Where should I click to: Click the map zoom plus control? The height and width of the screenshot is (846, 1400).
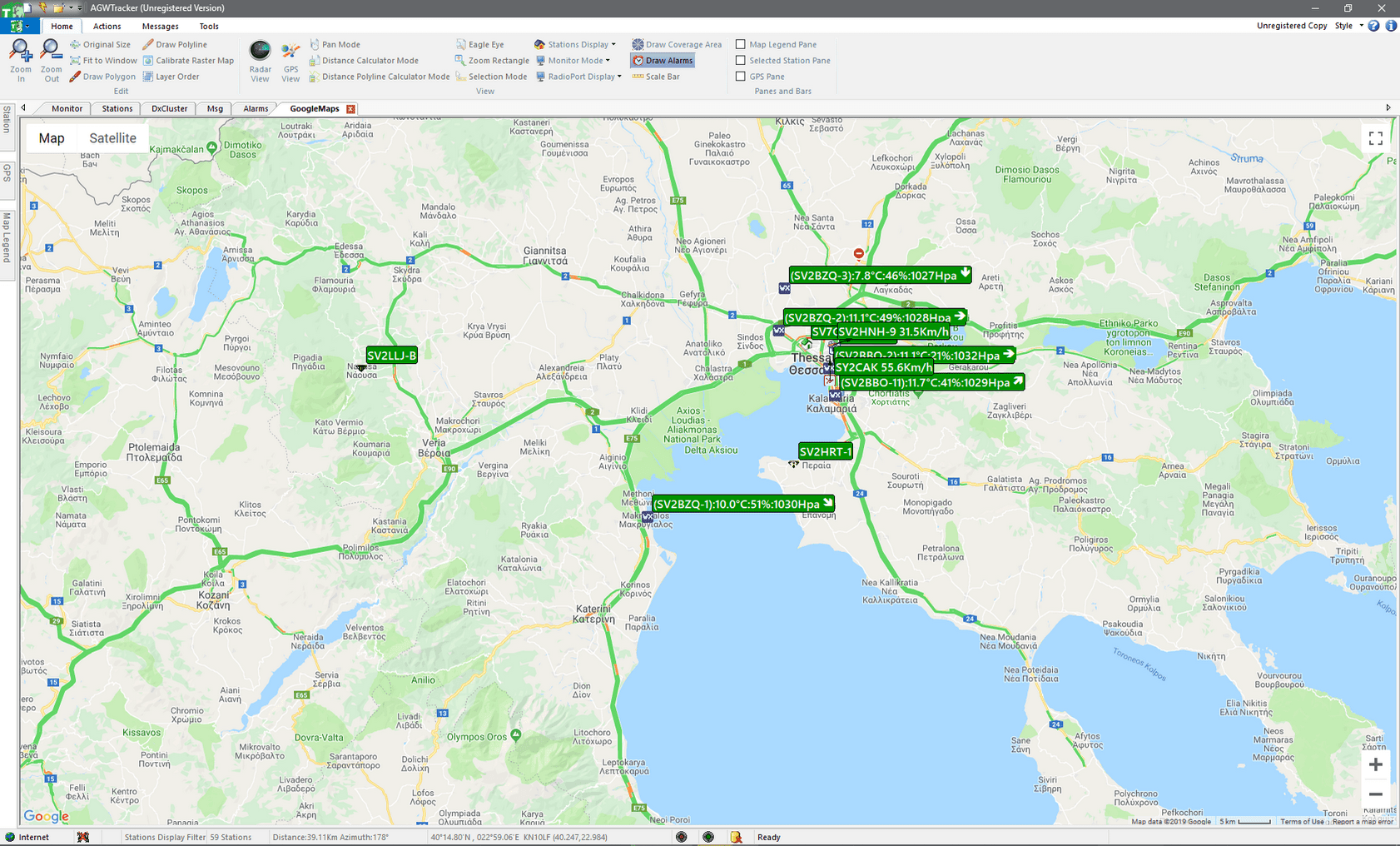[1376, 764]
